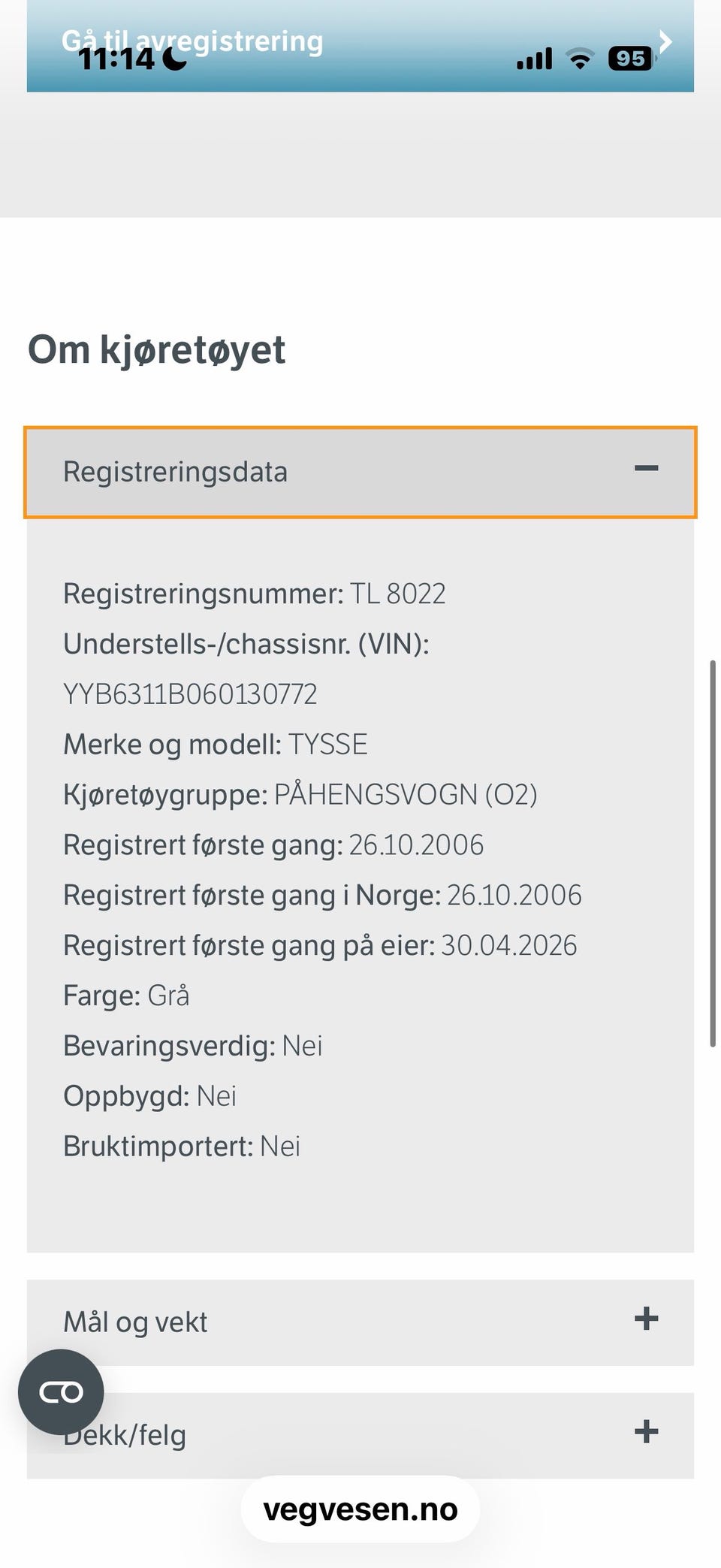Click the page scrollbar on the right edge

(713, 853)
